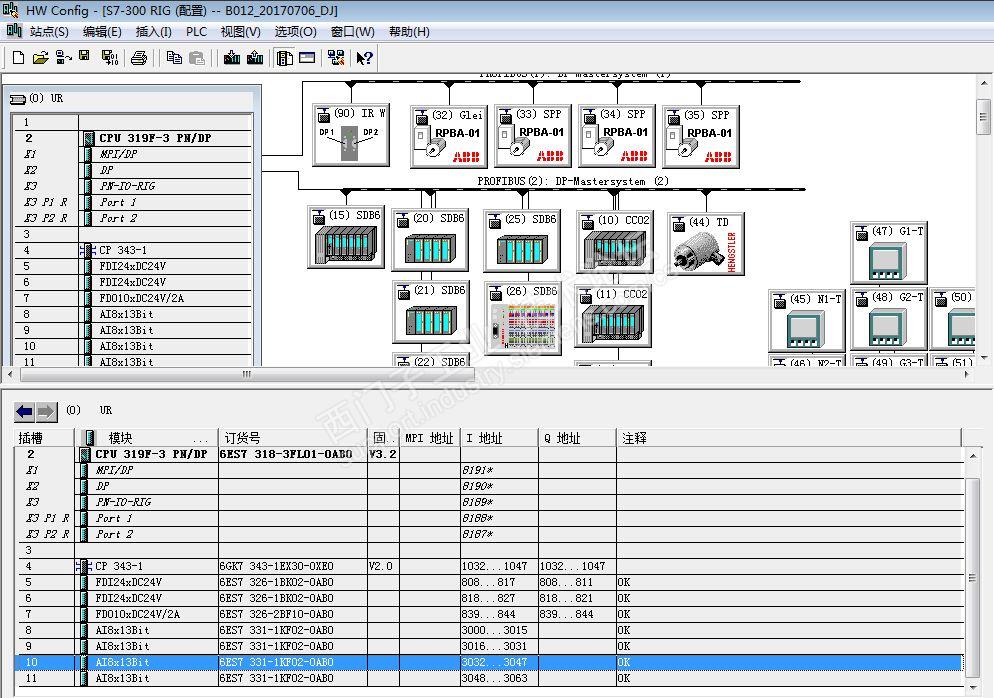
Task: Click the Save floppy disk icon
Action: (x=84, y=57)
